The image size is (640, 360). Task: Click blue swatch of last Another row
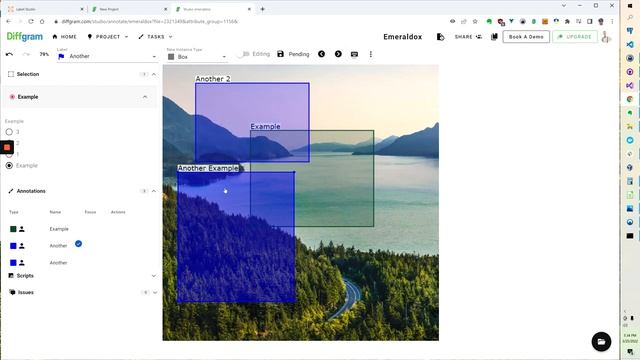(x=13, y=262)
